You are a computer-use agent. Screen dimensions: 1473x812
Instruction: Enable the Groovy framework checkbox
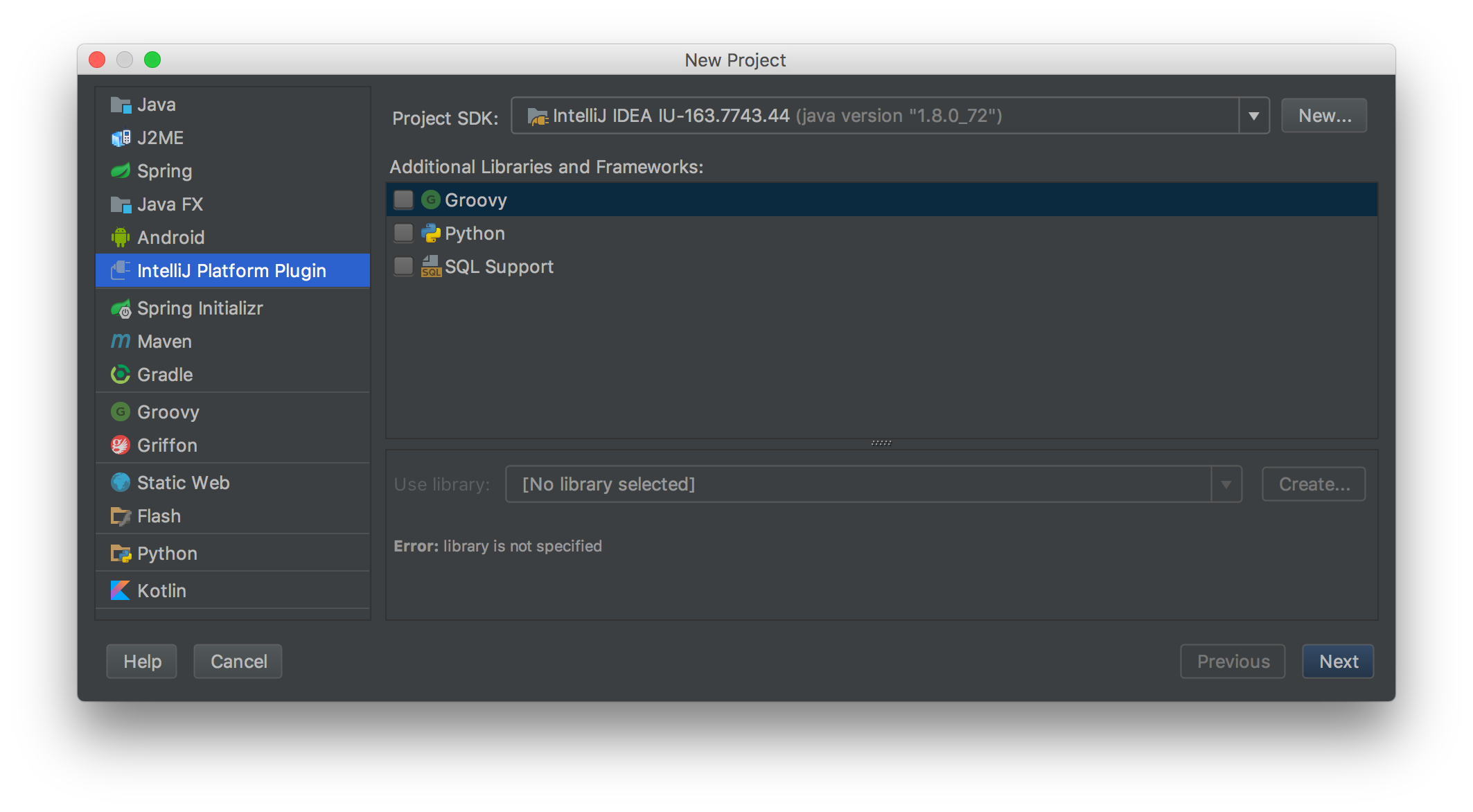click(x=403, y=200)
